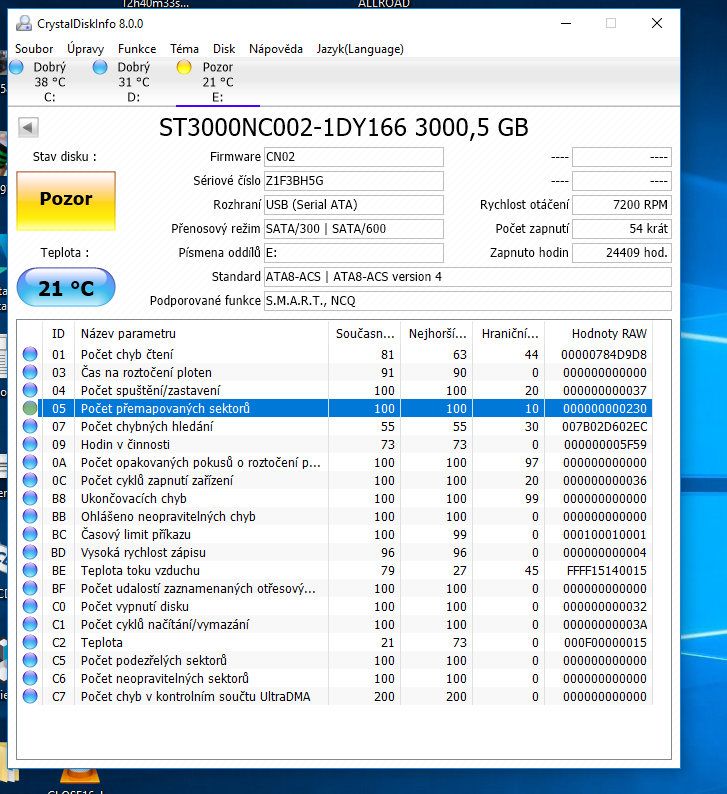The image size is (727, 794).
Task: Click the 21 °C temperature button
Action: click(x=66, y=289)
